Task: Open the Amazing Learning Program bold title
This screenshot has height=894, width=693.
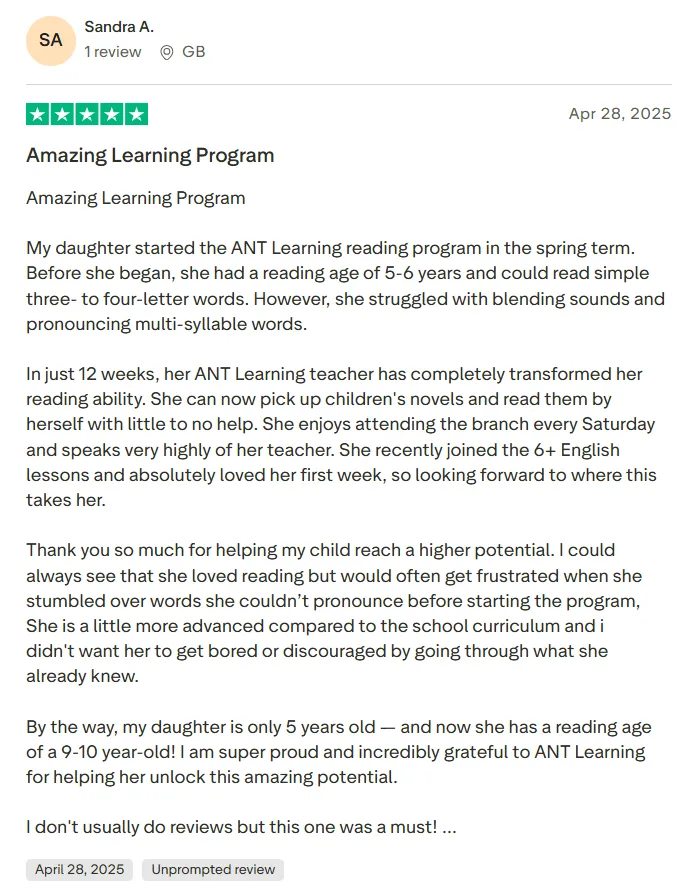Action: coord(150,155)
